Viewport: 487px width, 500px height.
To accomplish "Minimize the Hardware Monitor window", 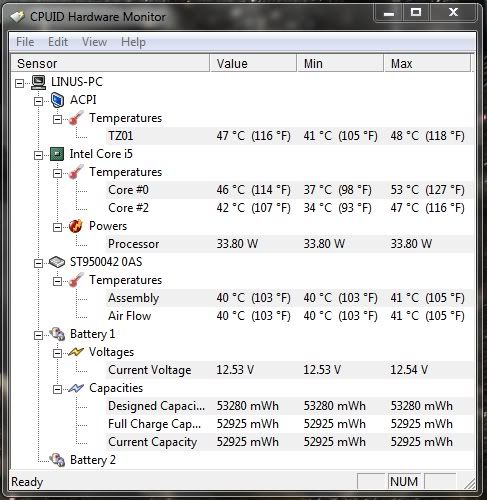I will click(389, 13).
